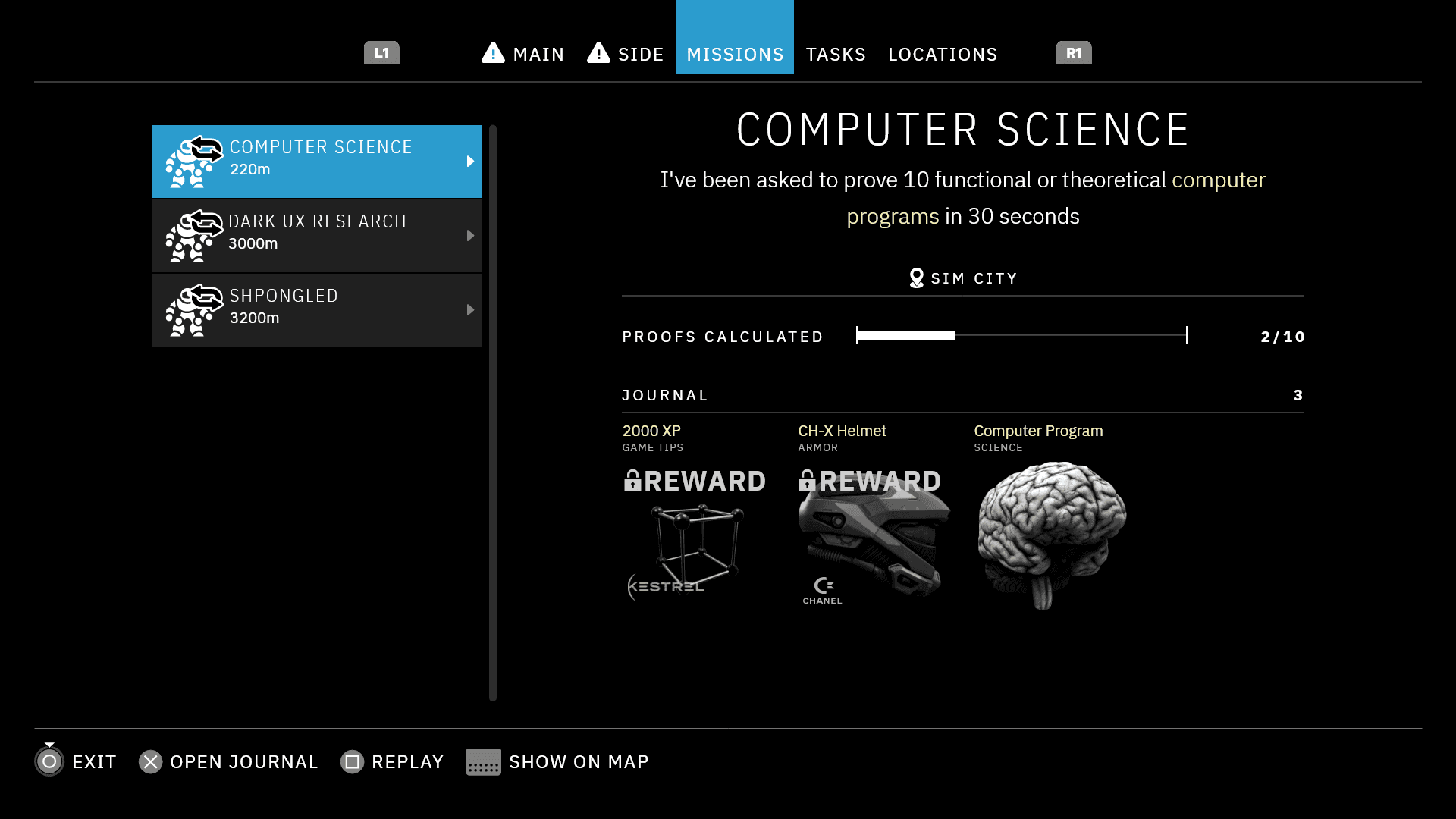This screenshot has height=819, width=1456.
Task: Click the EXIT button label
Action: pos(94,762)
